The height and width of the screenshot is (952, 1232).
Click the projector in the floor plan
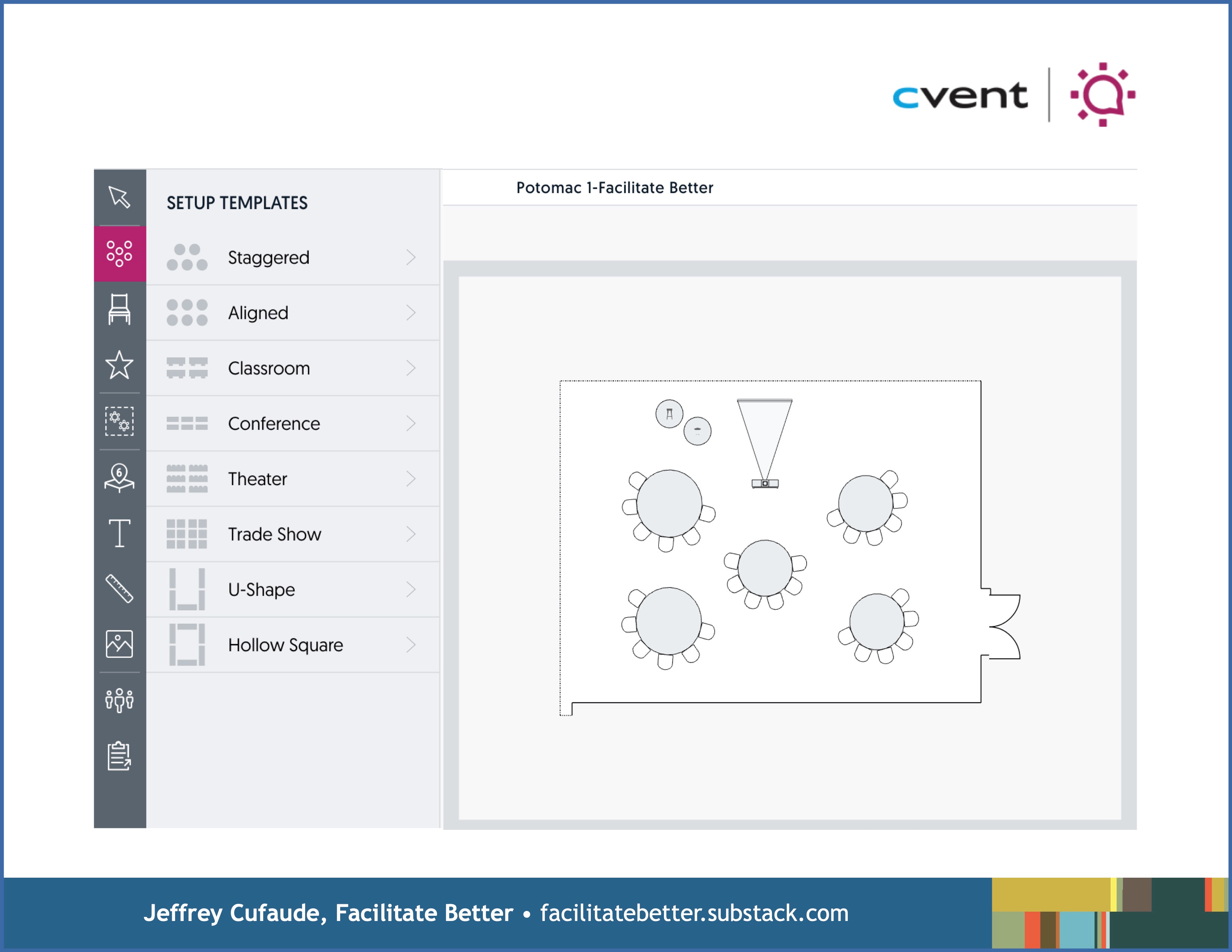(x=765, y=483)
